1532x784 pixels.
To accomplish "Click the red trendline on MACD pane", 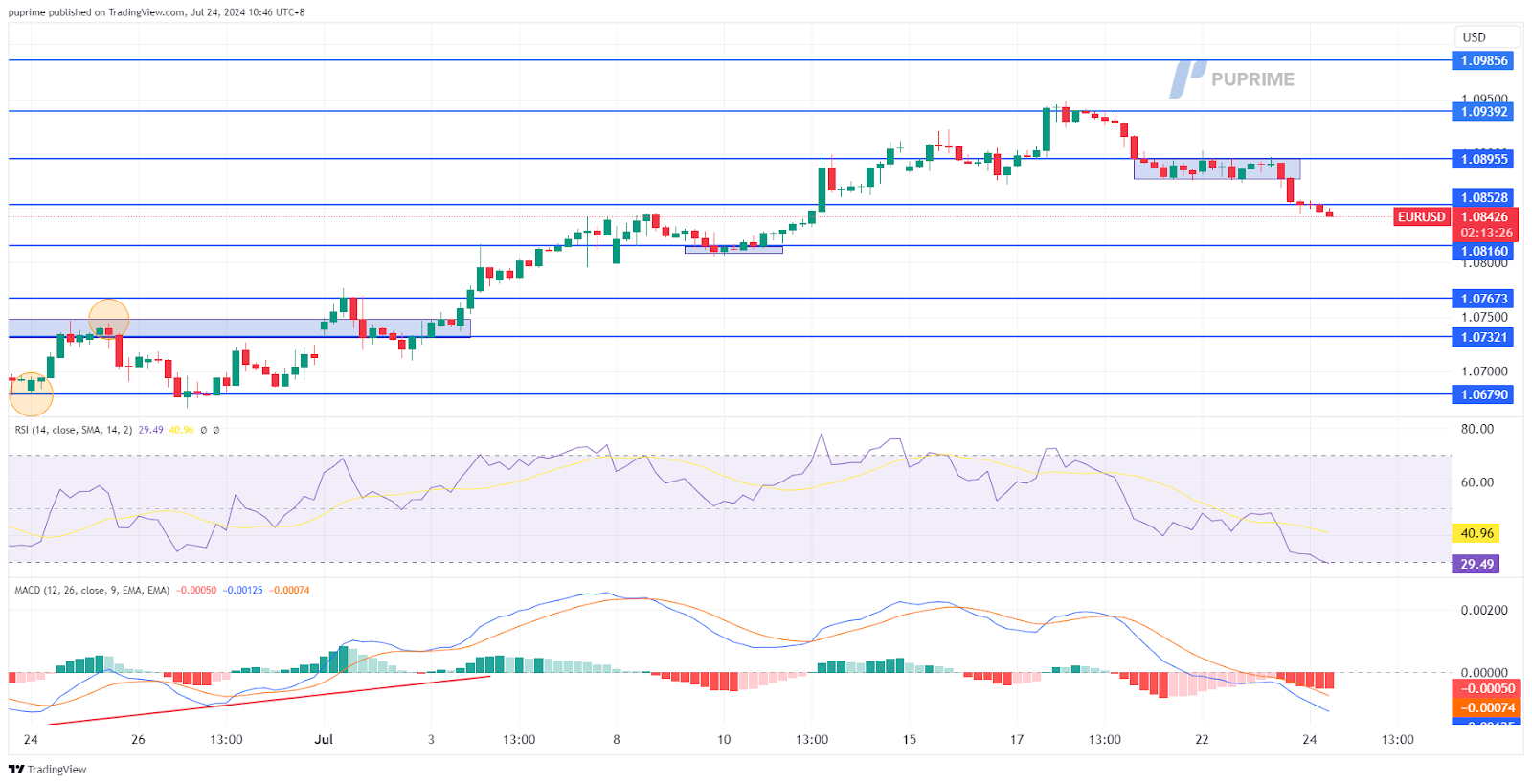I will point(268,701).
